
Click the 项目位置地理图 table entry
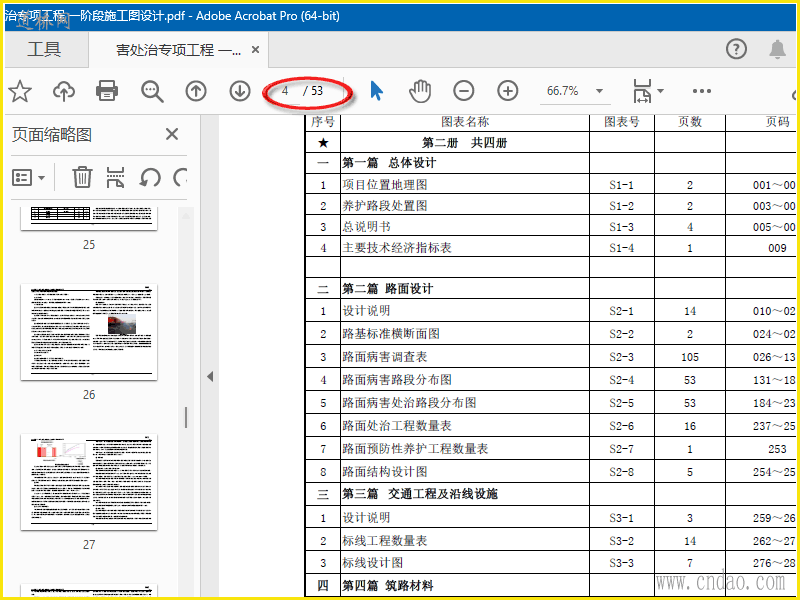point(385,185)
